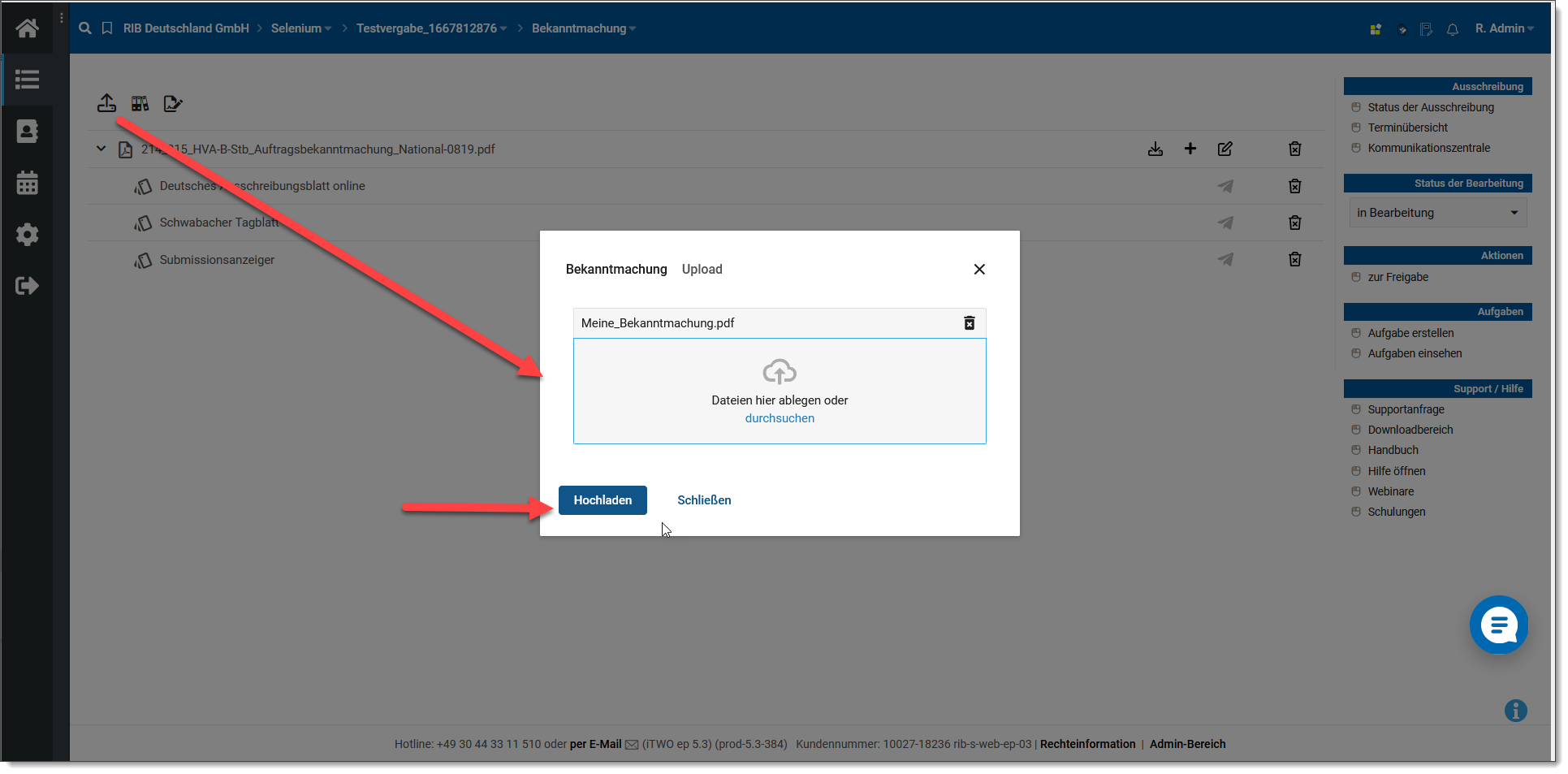Open the chat support bubble
The height and width of the screenshot is (774, 1568).
click(1499, 625)
